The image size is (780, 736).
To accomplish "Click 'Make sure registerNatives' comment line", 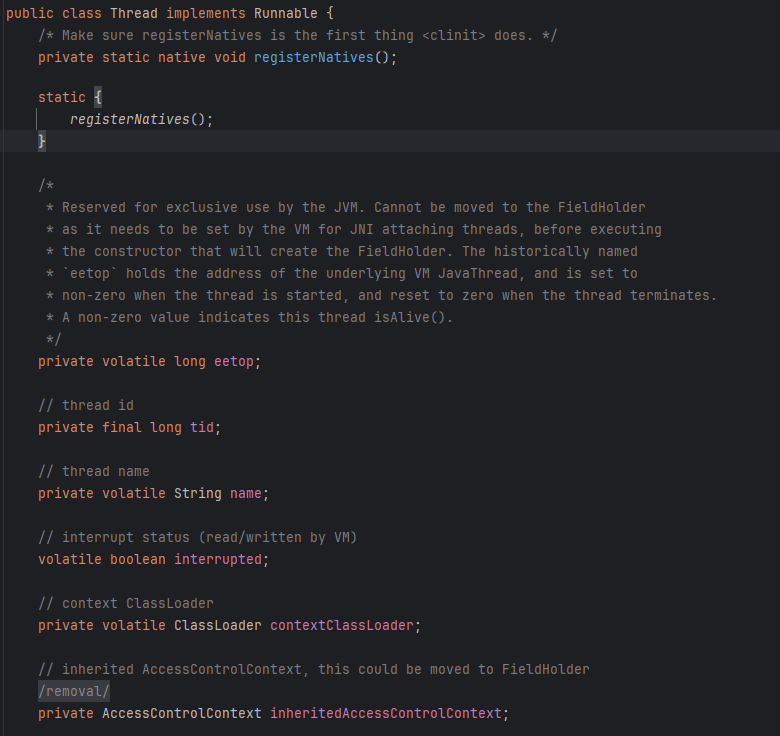I will [x=297, y=36].
